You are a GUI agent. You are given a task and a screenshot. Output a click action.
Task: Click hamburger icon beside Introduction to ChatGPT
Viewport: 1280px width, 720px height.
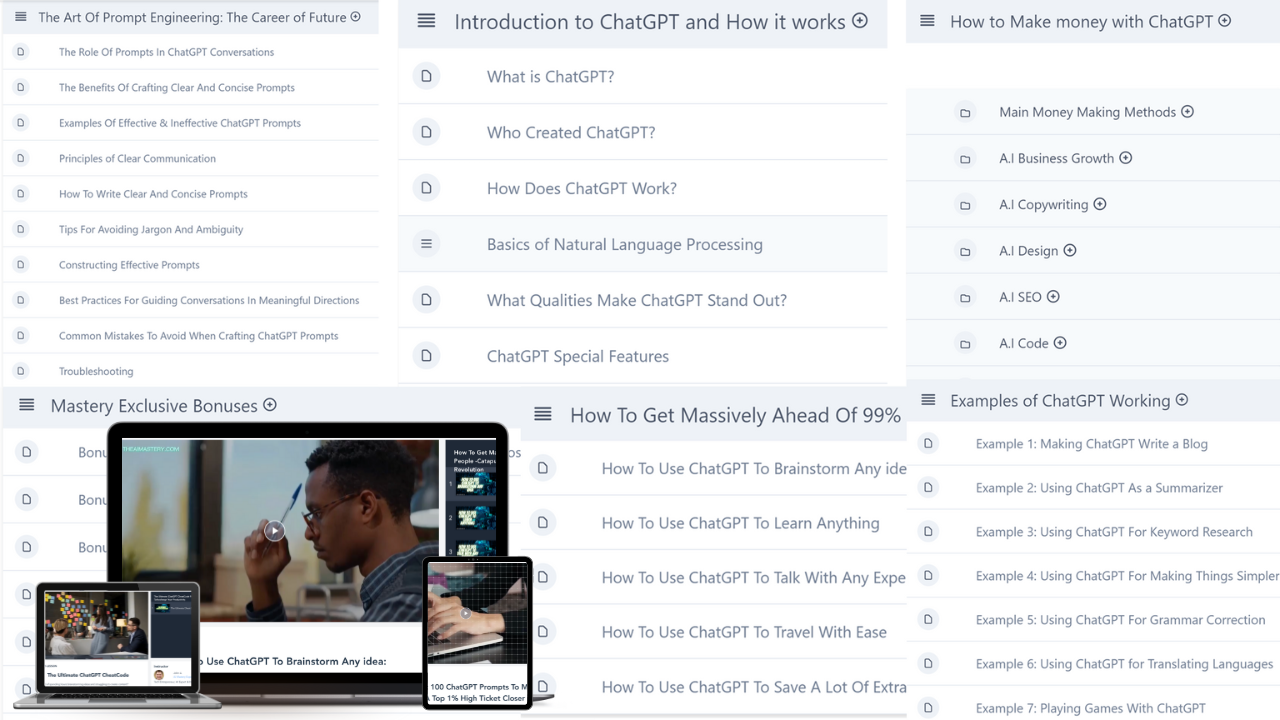click(426, 21)
